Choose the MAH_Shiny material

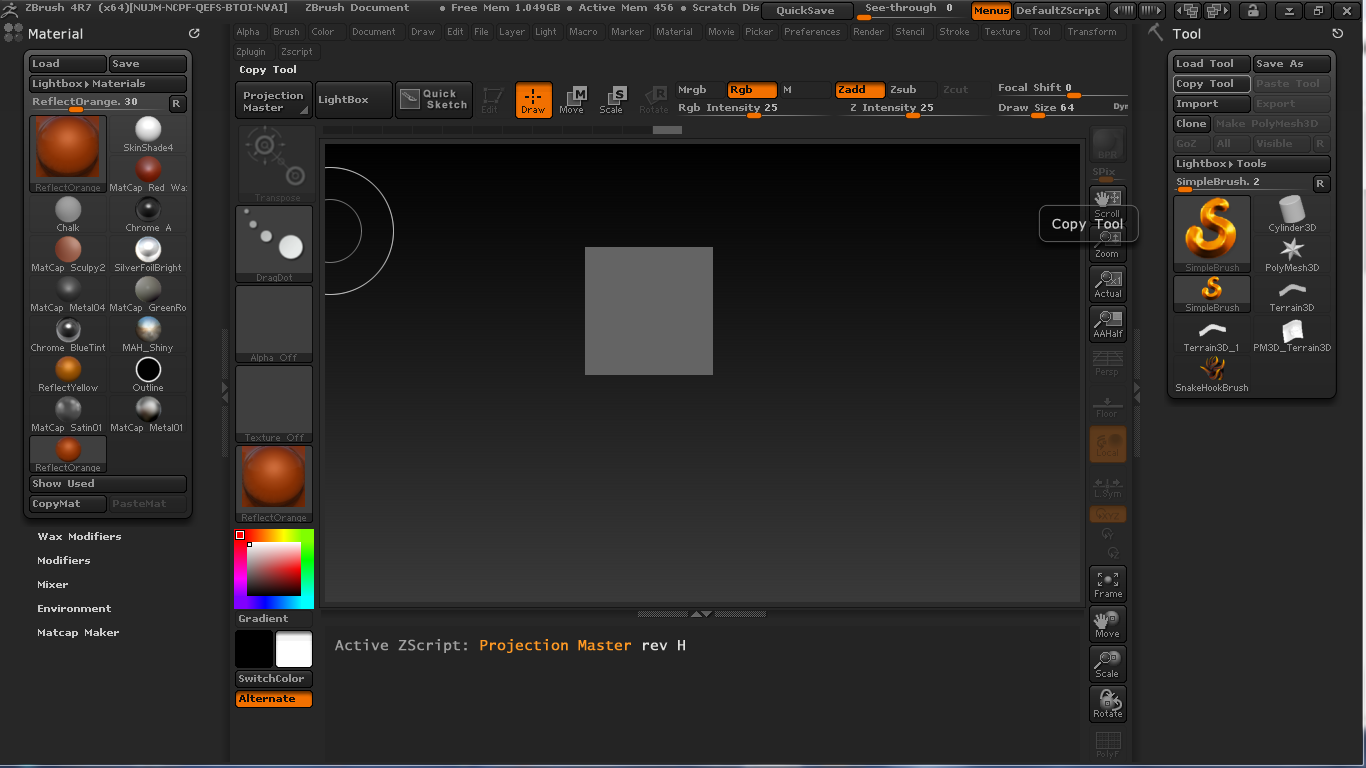coord(148,335)
